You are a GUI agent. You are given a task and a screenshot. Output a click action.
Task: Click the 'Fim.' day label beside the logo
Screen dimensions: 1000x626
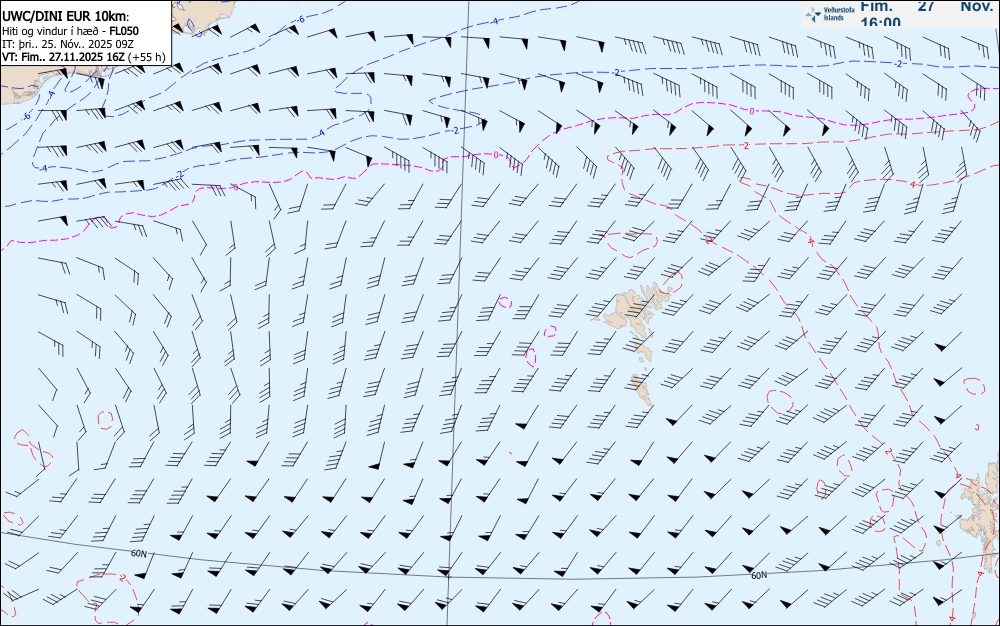876,6
